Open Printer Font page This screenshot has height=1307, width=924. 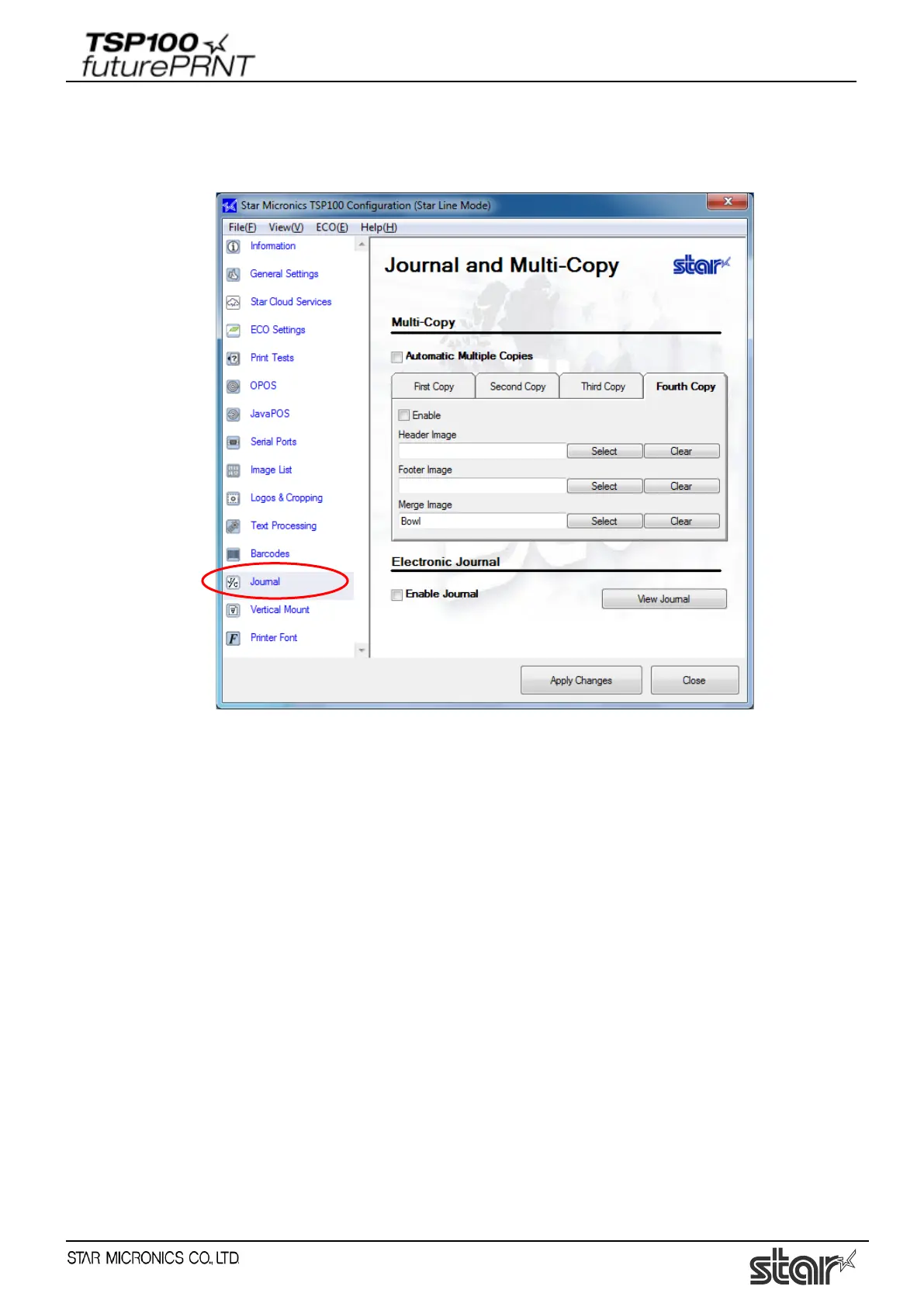pos(273,637)
